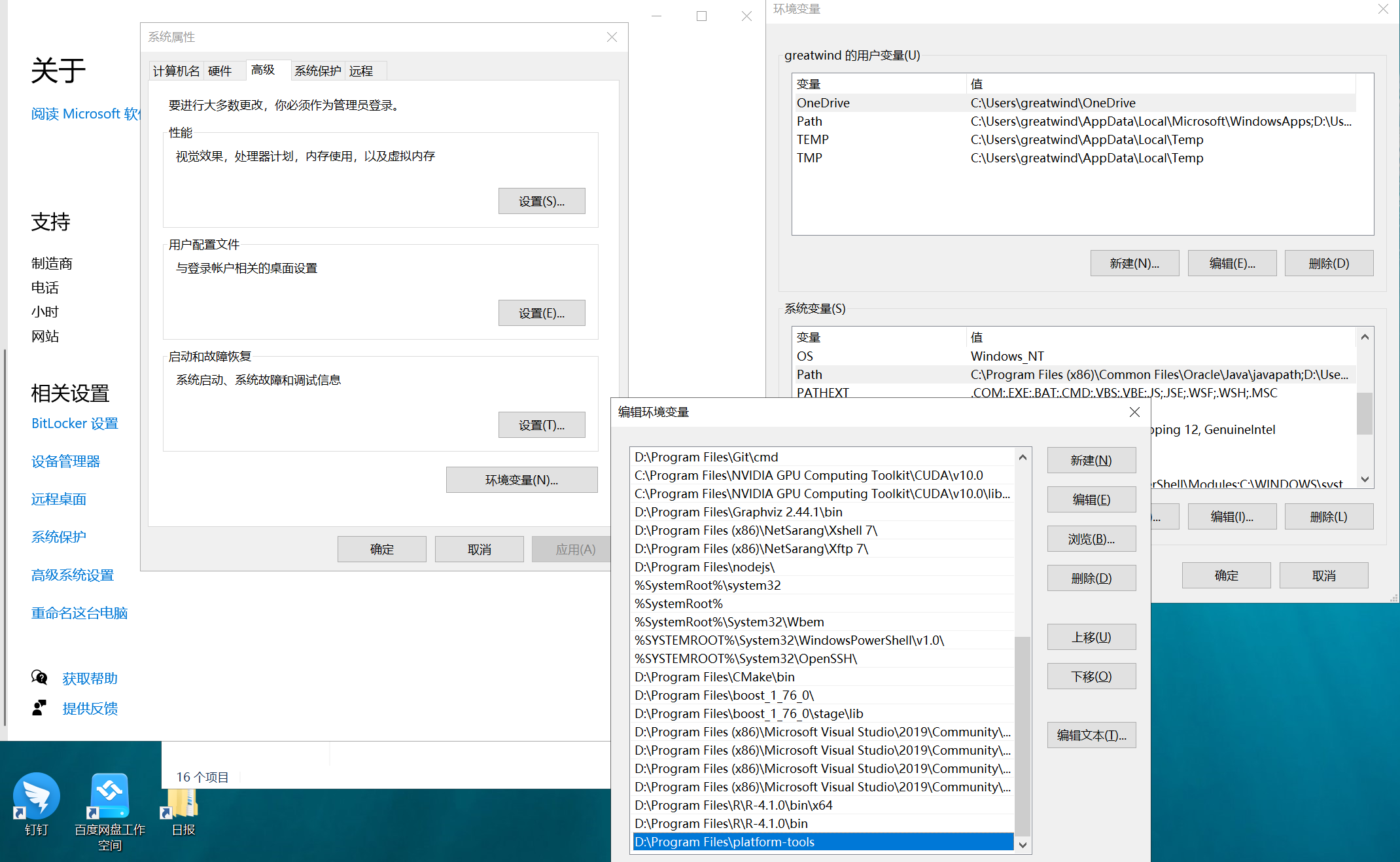Click the 编辑文本(T)... button
Screen dimensions: 1400x862
click(x=1091, y=735)
